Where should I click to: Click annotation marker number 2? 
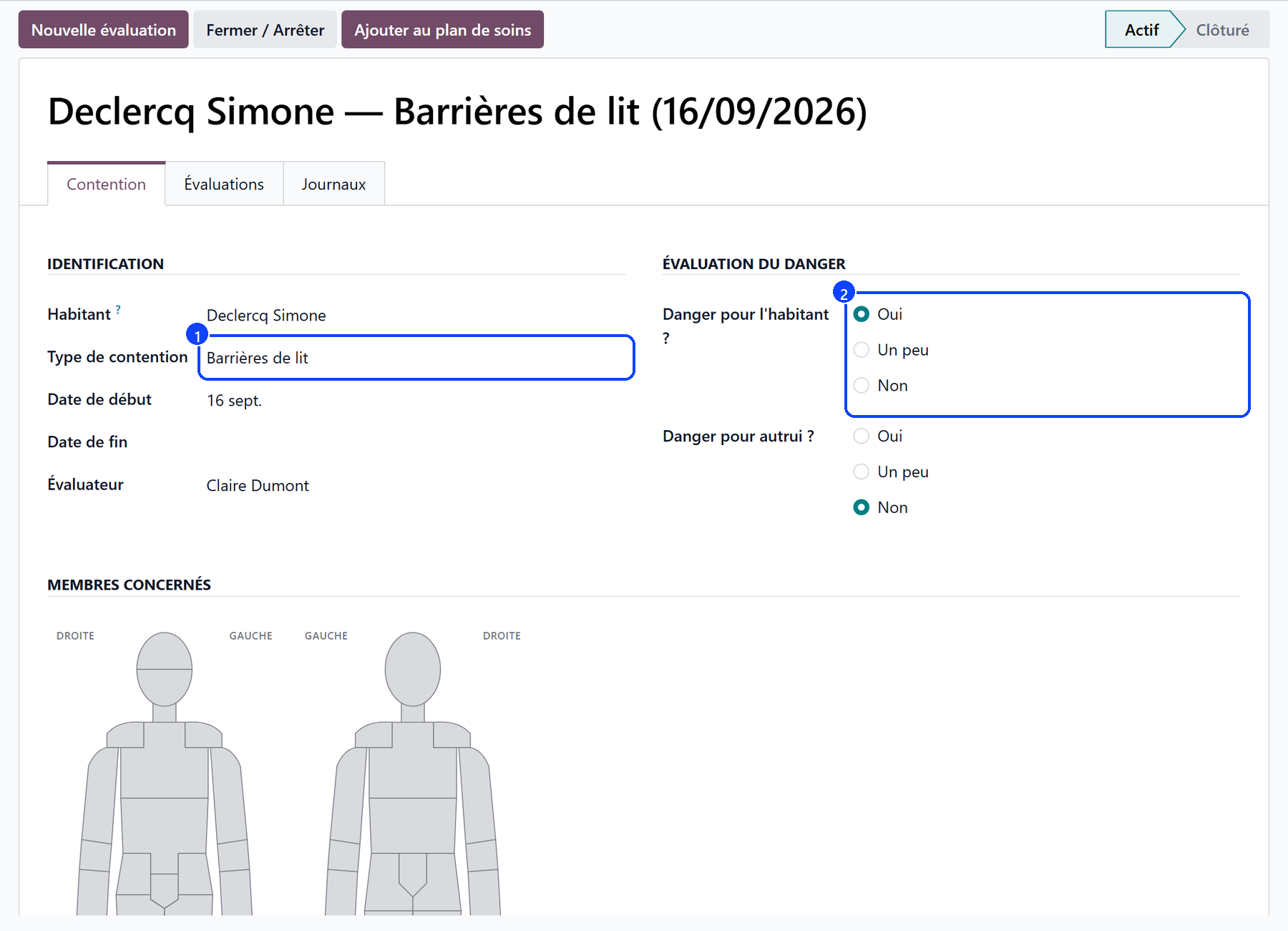(x=844, y=293)
